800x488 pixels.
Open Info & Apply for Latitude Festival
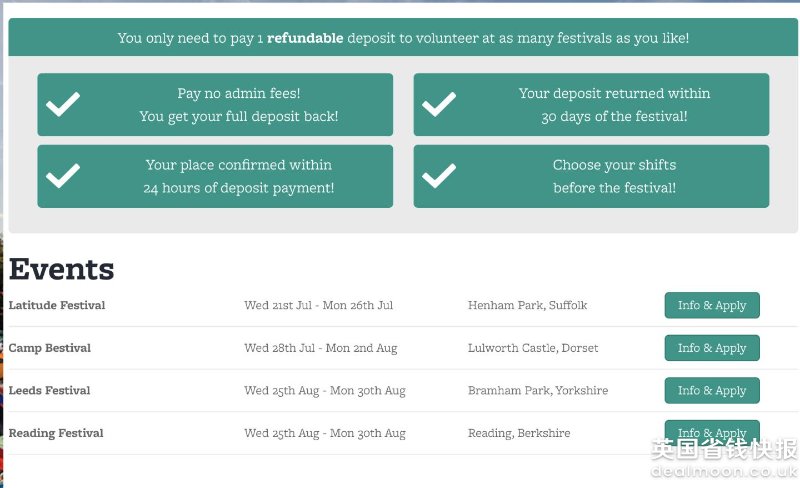pyautogui.click(x=712, y=305)
